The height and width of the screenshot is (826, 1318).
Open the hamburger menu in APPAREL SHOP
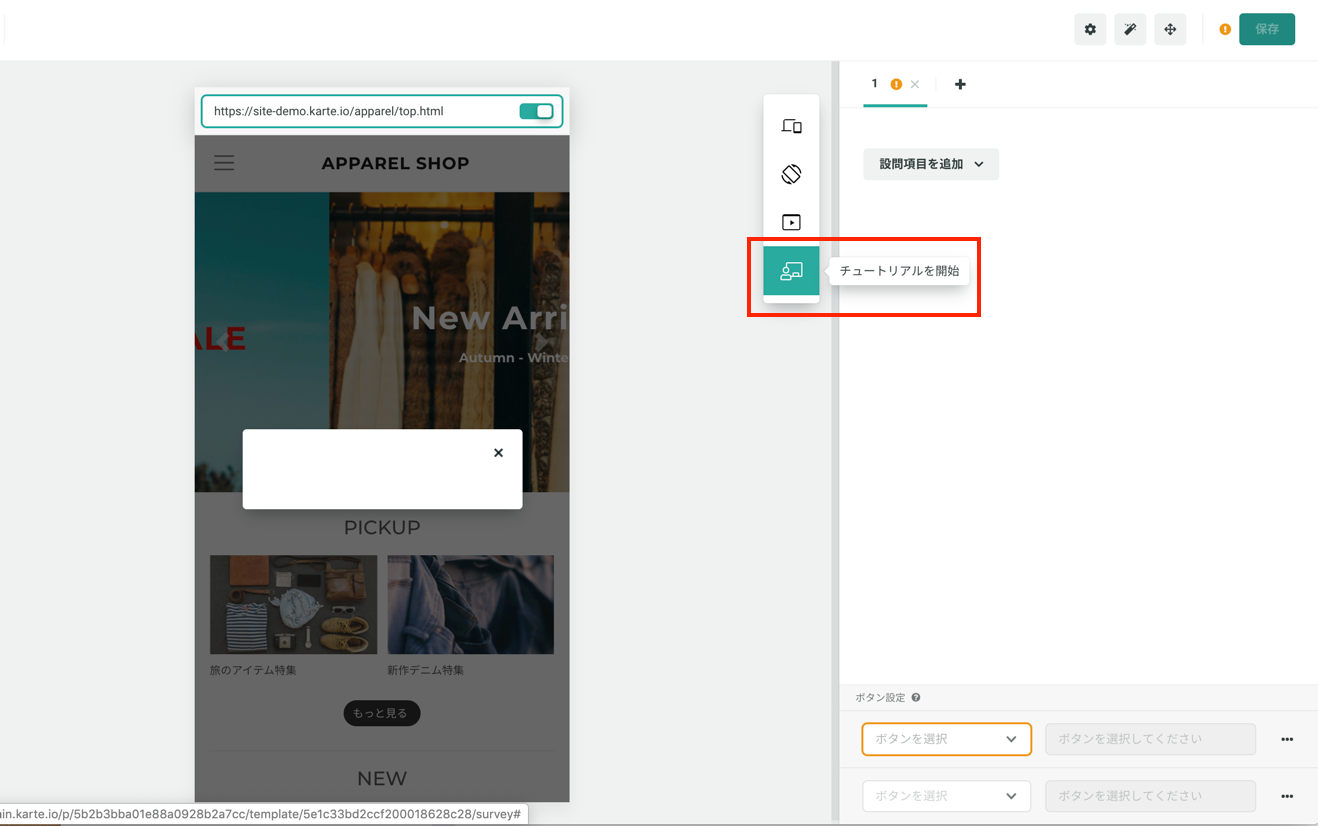(224, 163)
